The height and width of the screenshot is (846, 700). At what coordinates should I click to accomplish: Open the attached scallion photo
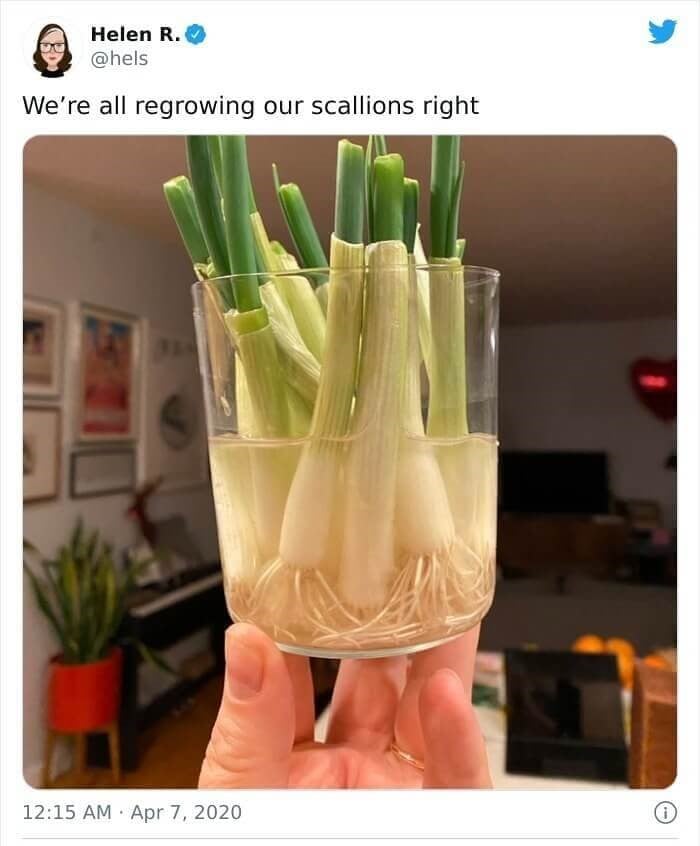(x=350, y=462)
